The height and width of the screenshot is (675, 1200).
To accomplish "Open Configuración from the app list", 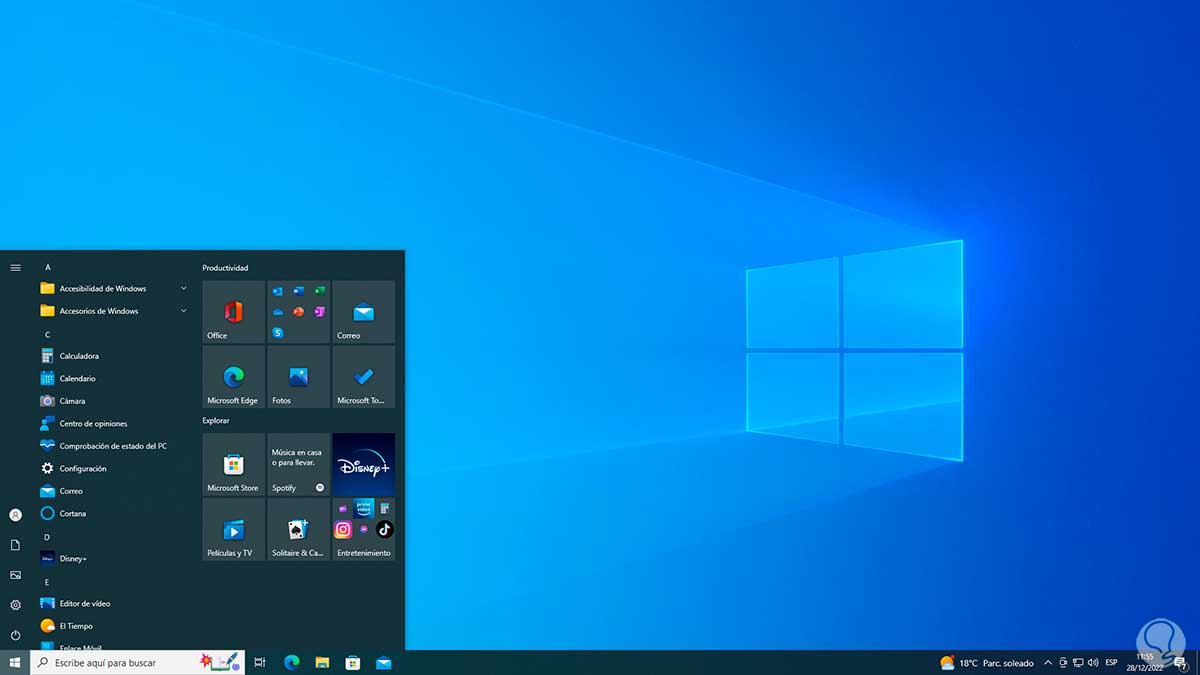I will click(x=114, y=468).
